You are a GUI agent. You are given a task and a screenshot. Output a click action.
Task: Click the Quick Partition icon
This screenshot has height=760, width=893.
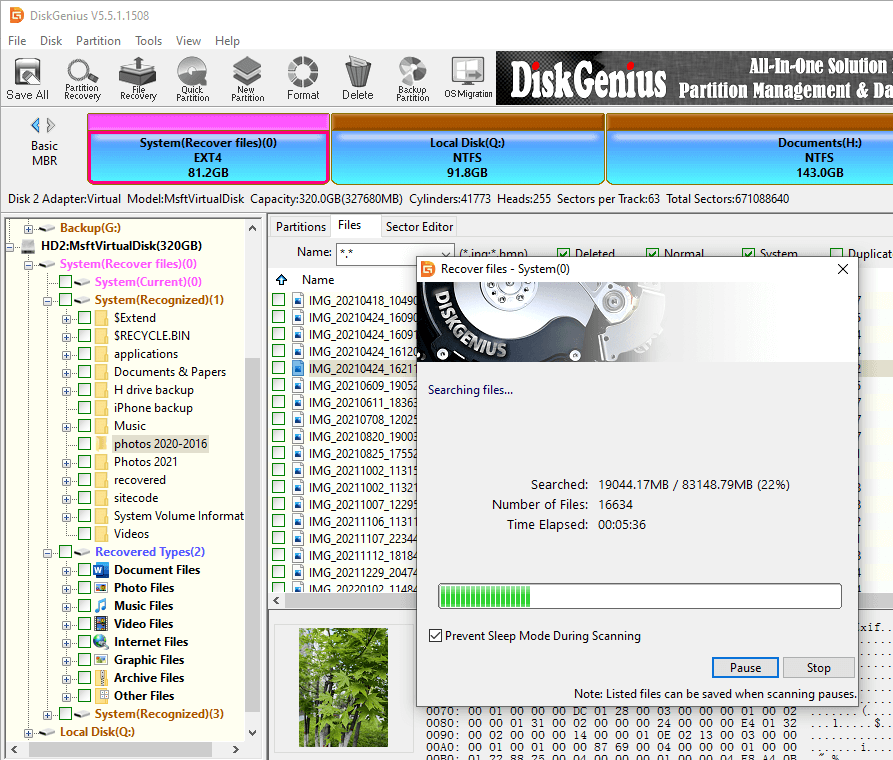coord(192,79)
